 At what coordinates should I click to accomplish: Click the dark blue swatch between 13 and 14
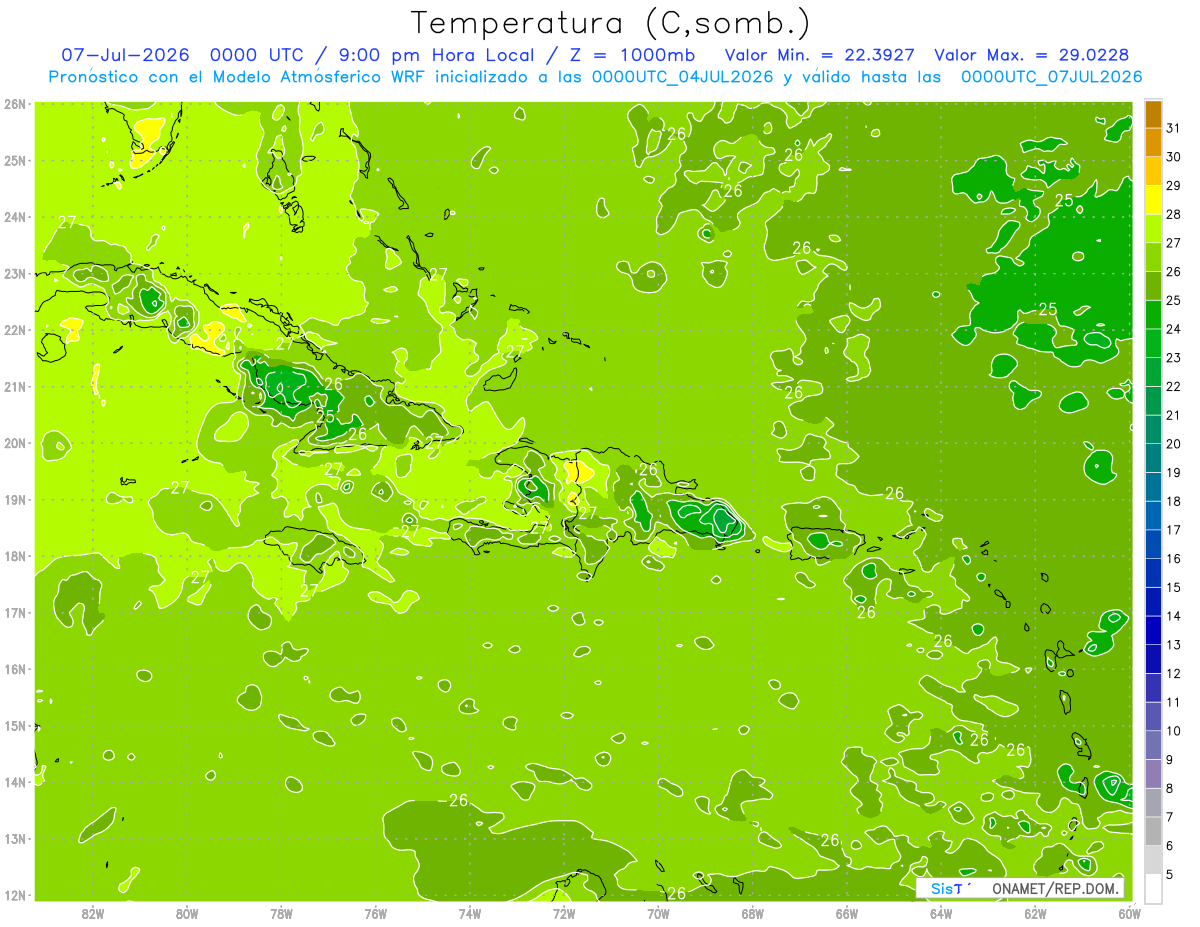click(1153, 630)
